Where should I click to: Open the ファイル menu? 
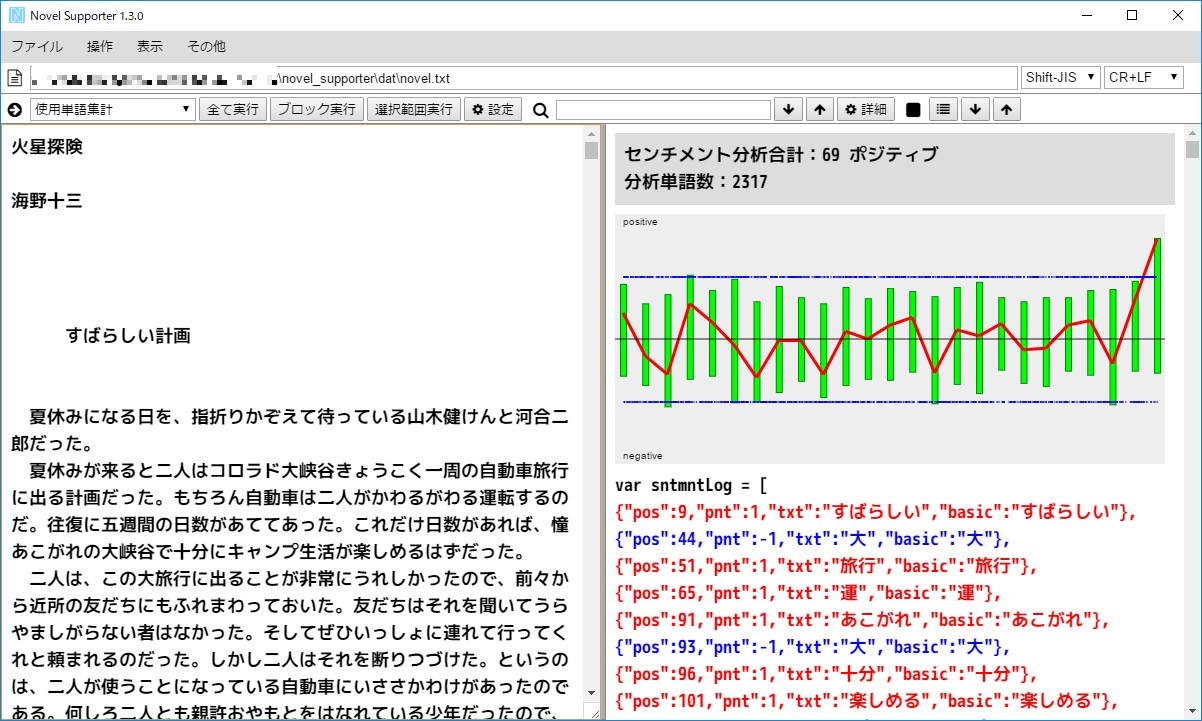point(37,46)
